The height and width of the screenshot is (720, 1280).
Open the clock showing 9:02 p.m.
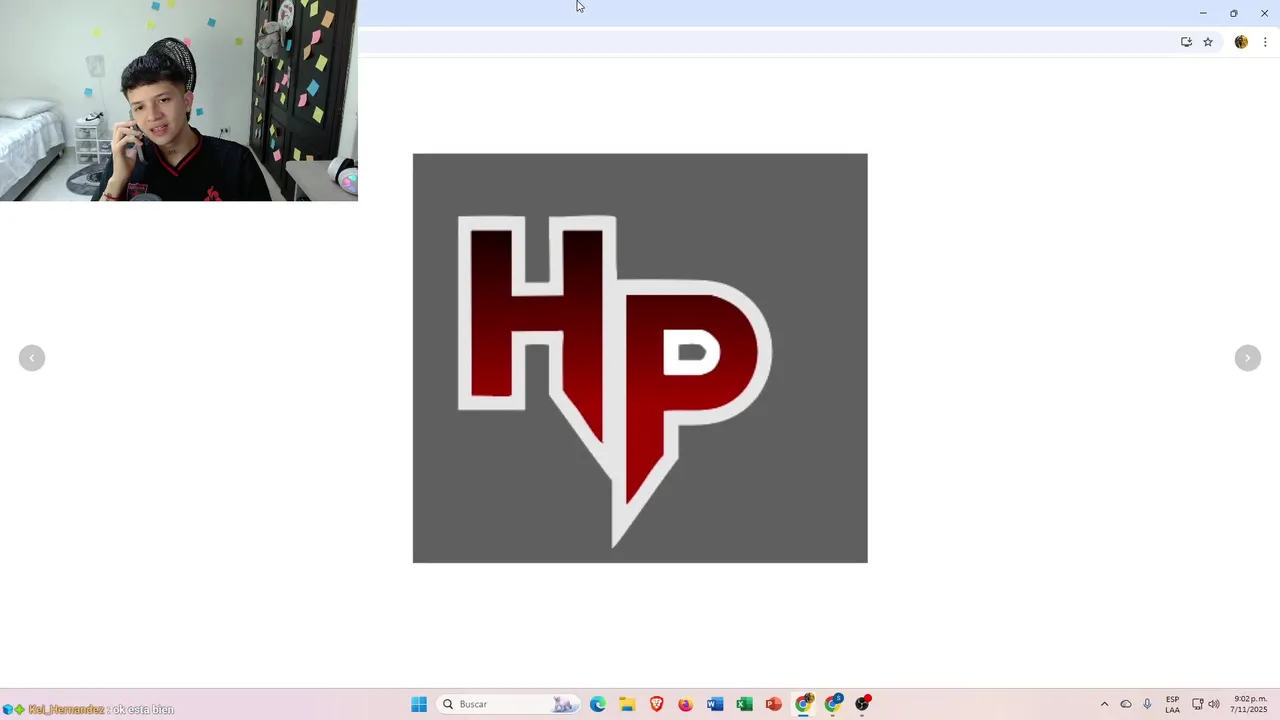pos(1250,704)
